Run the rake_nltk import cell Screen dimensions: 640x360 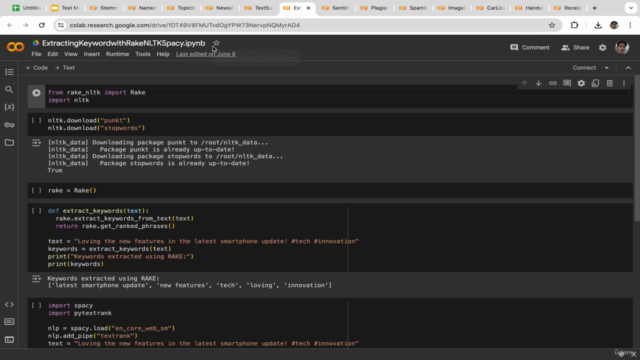pyautogui.click(x=36, y=93)
